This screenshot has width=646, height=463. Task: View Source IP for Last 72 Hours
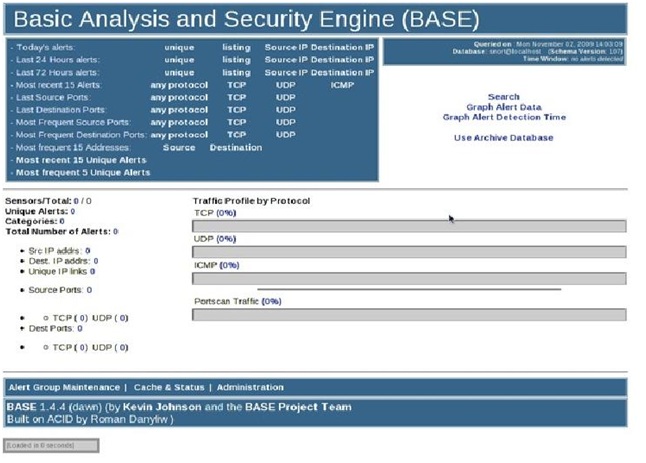pyautogui.click(x=286, y=72)
